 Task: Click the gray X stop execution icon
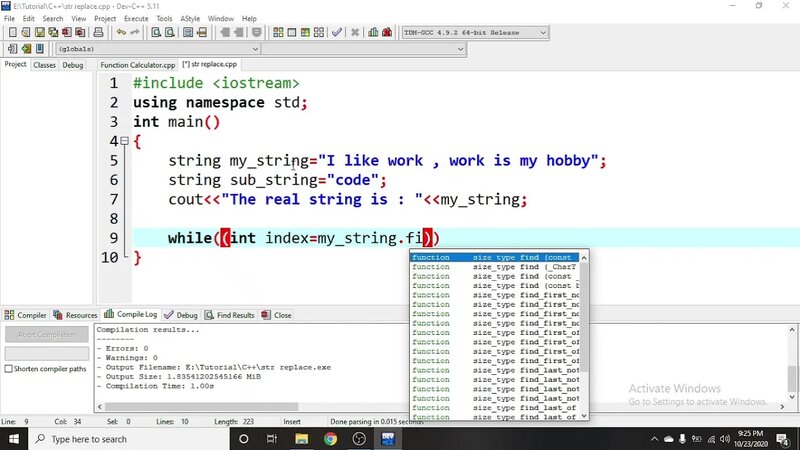[355, 33]
